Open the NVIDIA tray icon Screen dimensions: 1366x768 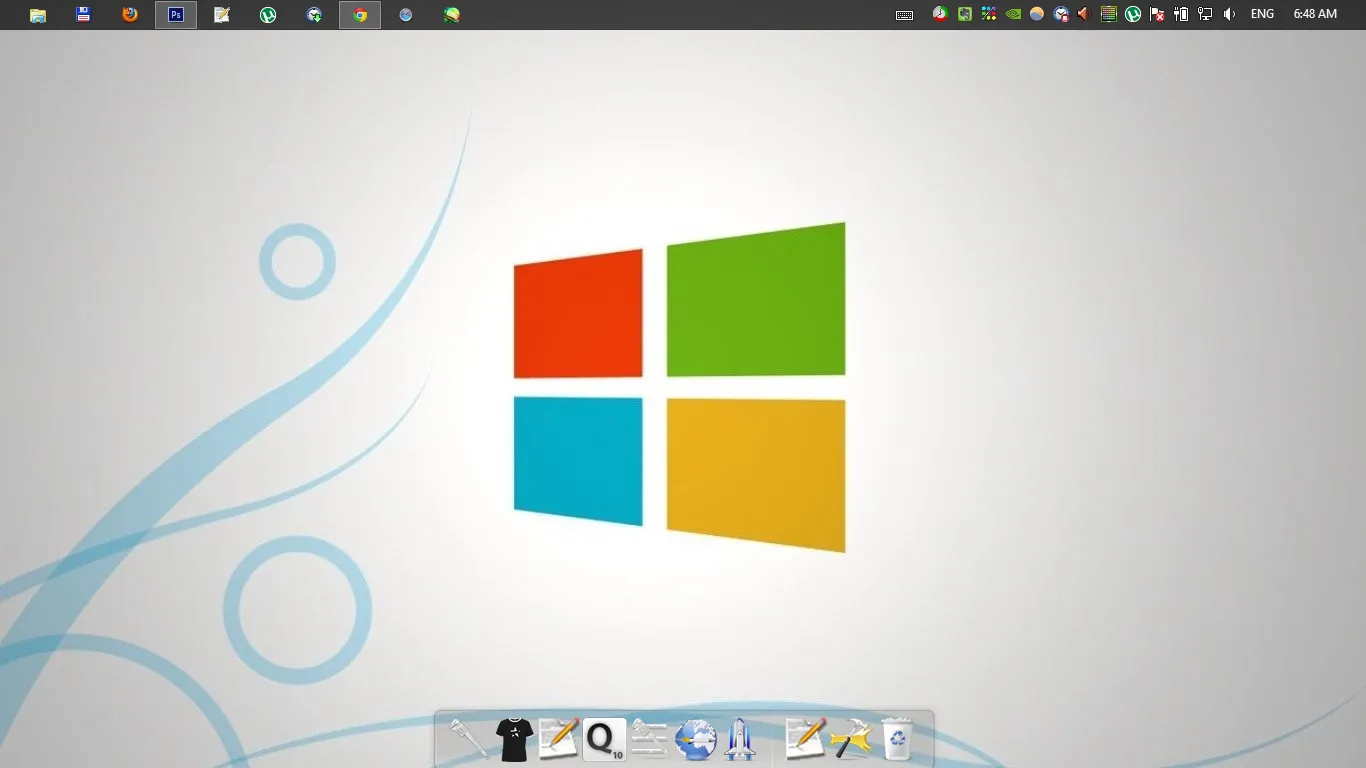1013,14
